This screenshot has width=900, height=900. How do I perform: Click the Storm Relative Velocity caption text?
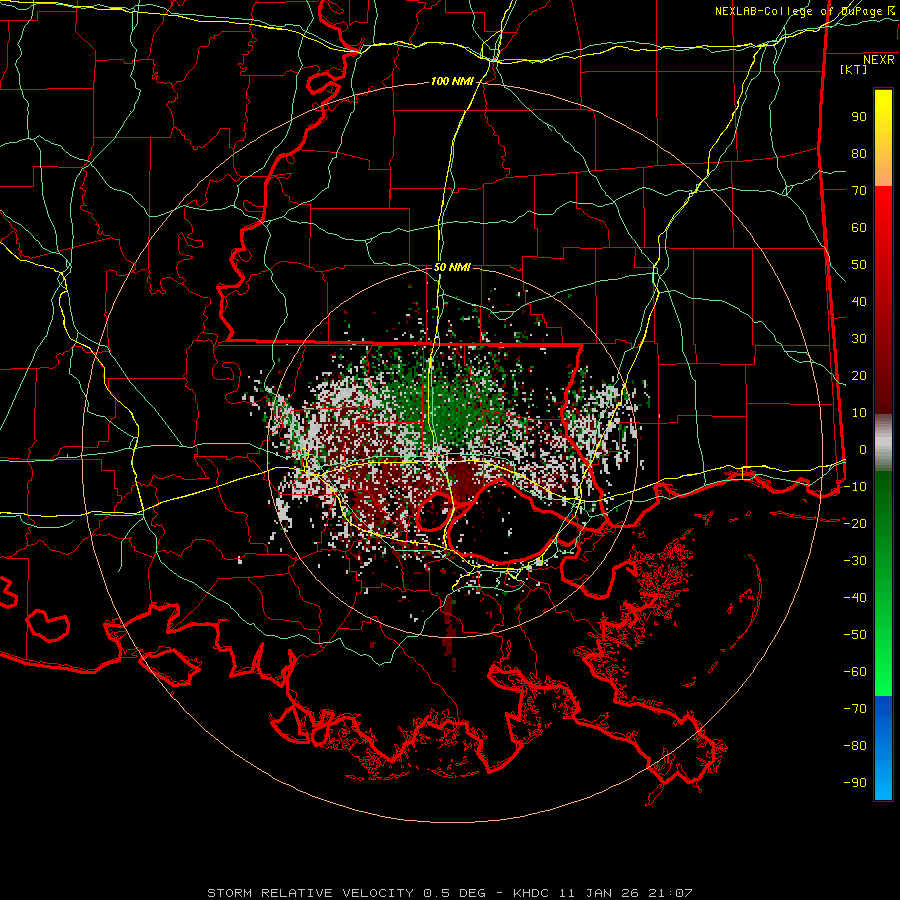pyautogui.click(x=450, y=893)
